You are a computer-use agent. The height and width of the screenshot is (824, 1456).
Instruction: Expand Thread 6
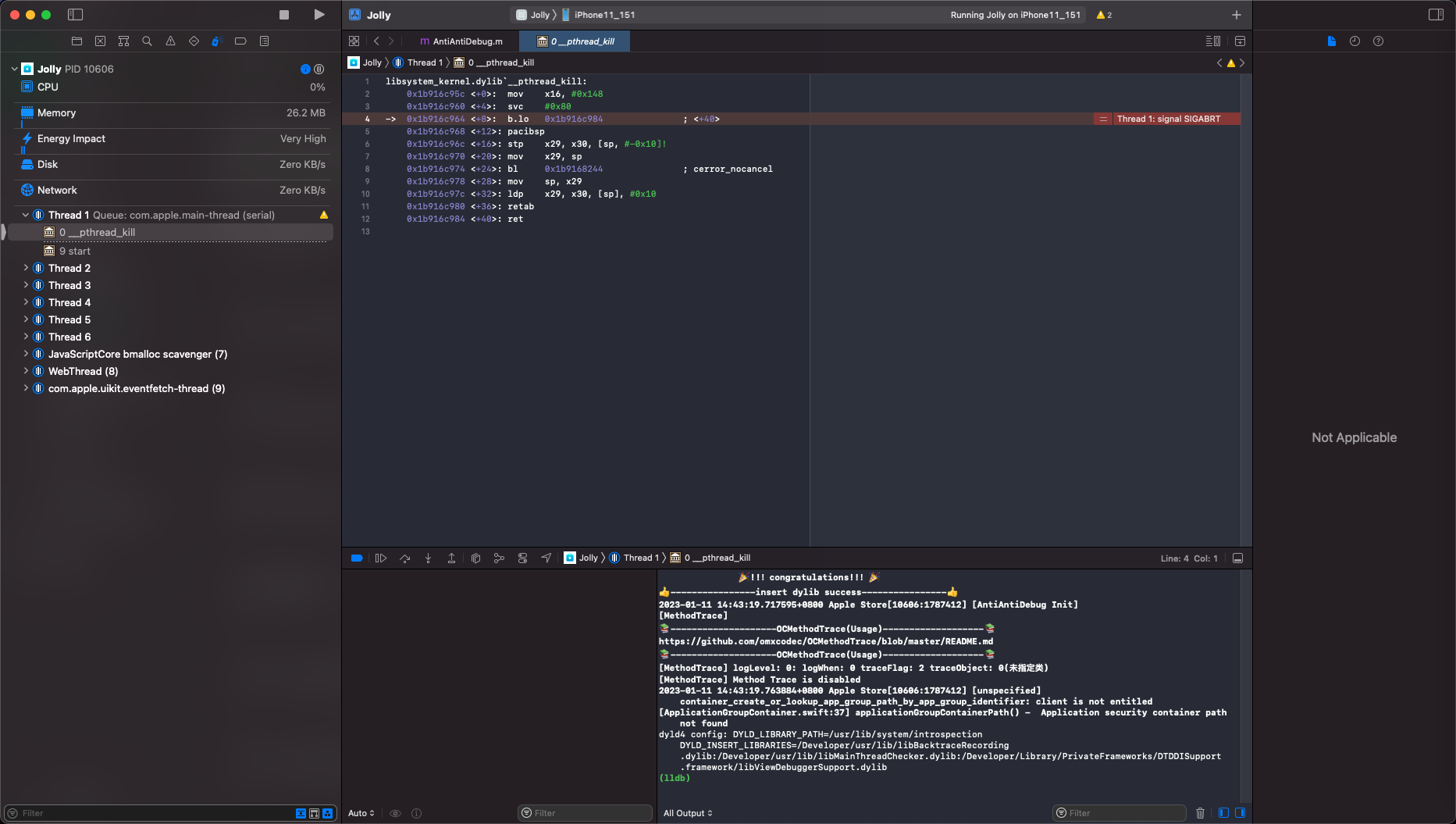26,337
